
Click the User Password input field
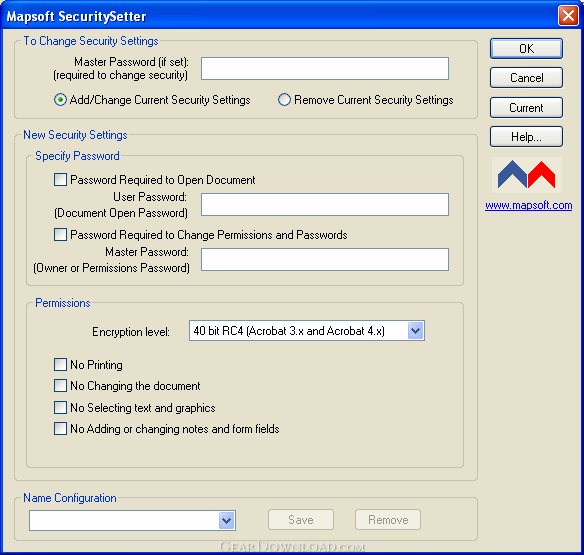325,204
